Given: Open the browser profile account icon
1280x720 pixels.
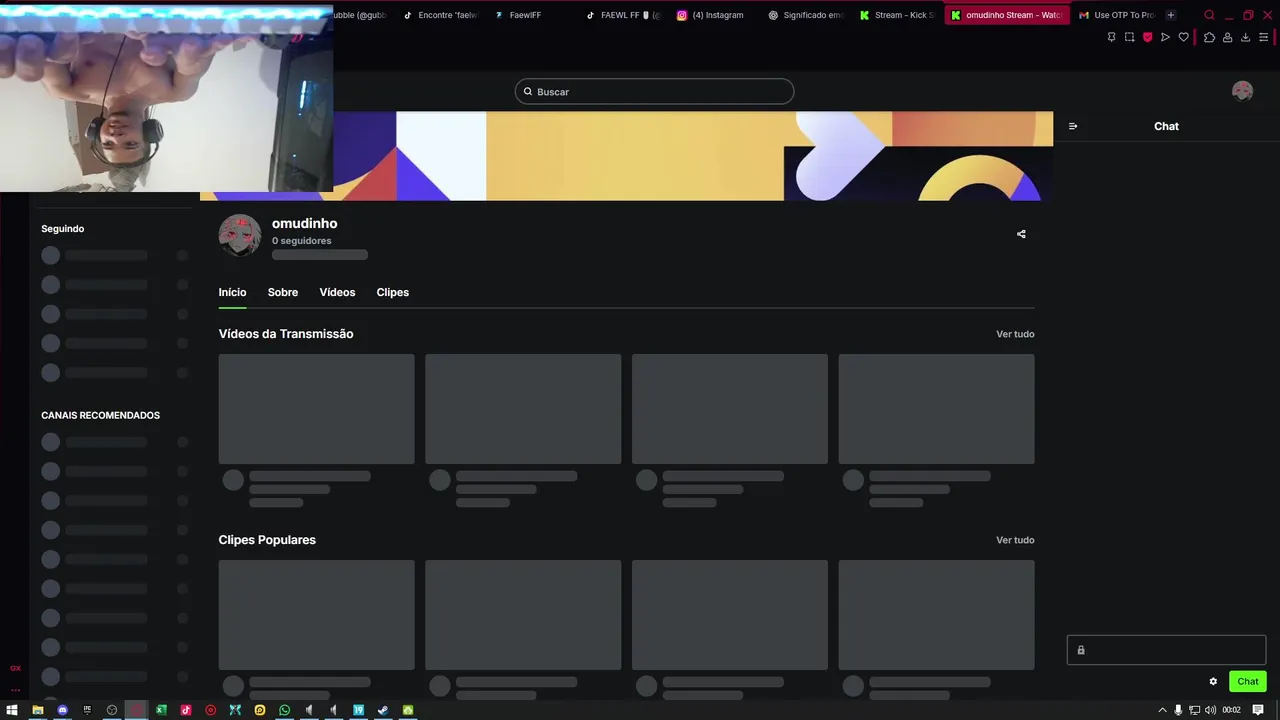Looking at the screenshot, I should tap(1227, 37).
